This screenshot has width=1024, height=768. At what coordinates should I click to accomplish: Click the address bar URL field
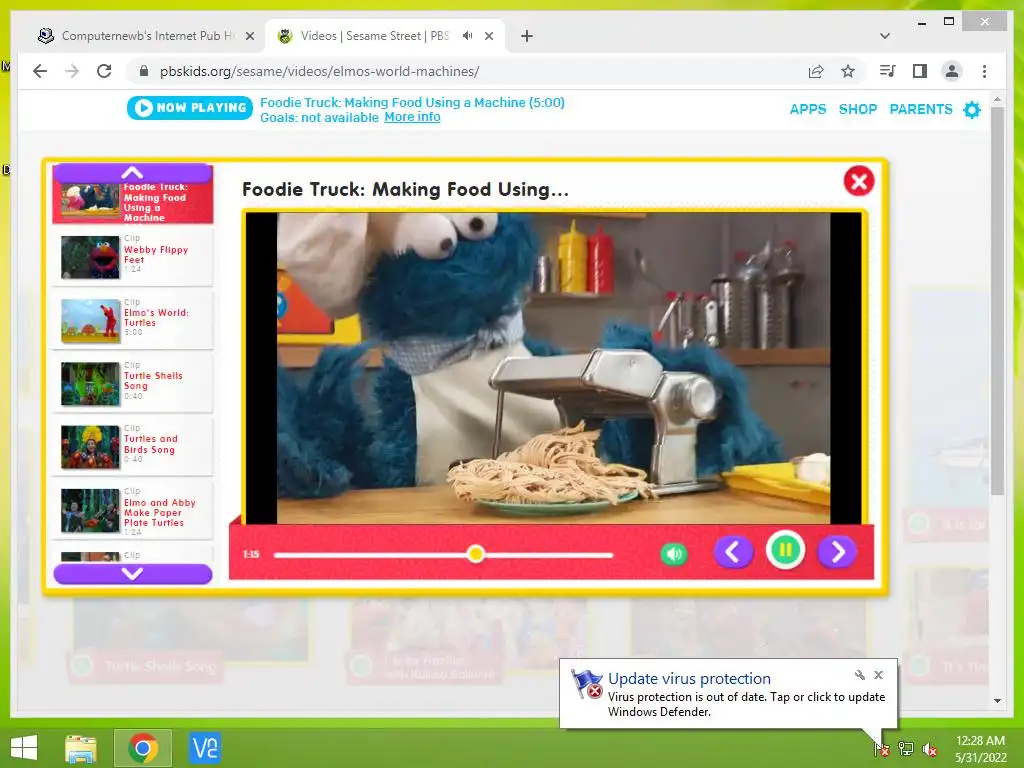click(470, 71)
